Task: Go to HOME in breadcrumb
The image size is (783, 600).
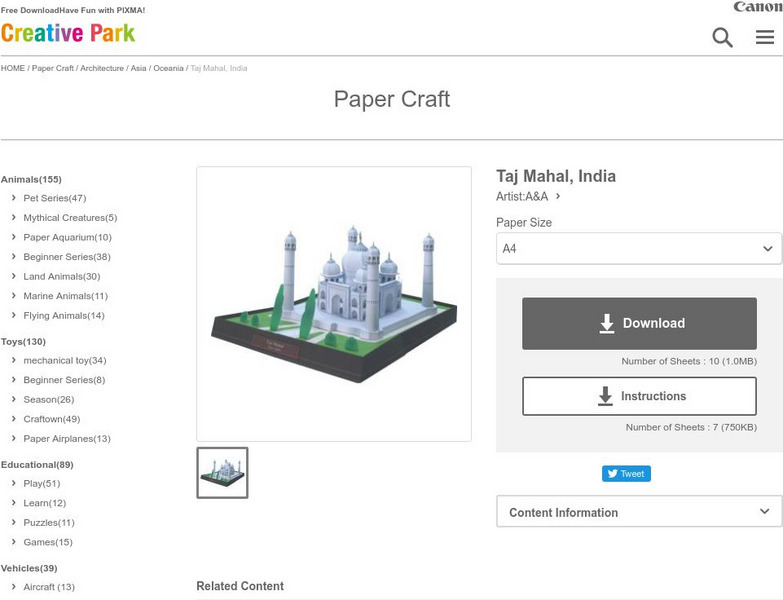Action: pos(12,68)
